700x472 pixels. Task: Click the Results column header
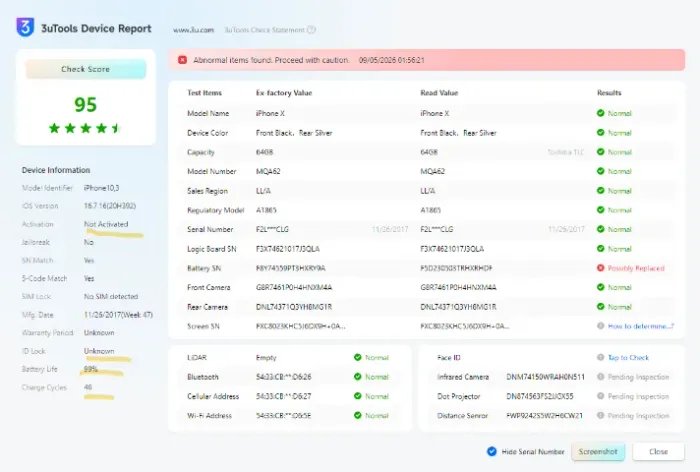point(609,93)
